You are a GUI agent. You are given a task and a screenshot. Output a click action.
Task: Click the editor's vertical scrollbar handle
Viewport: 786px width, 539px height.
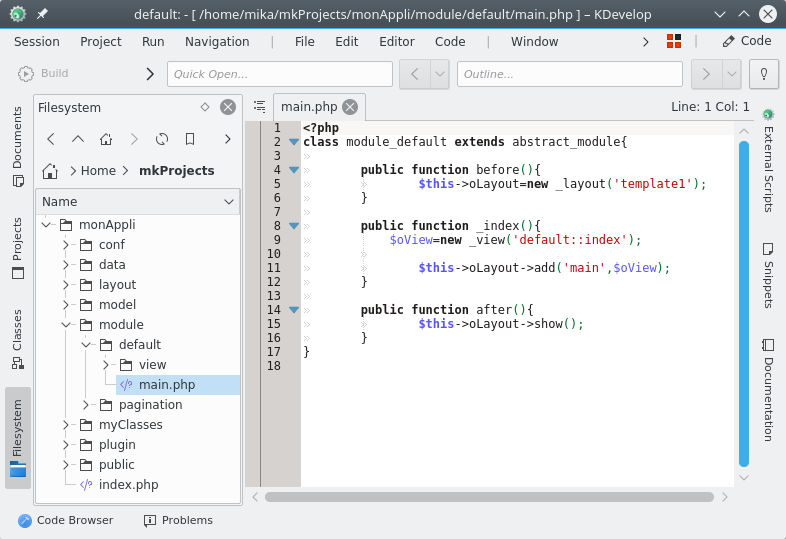click(x=743, y=300)
